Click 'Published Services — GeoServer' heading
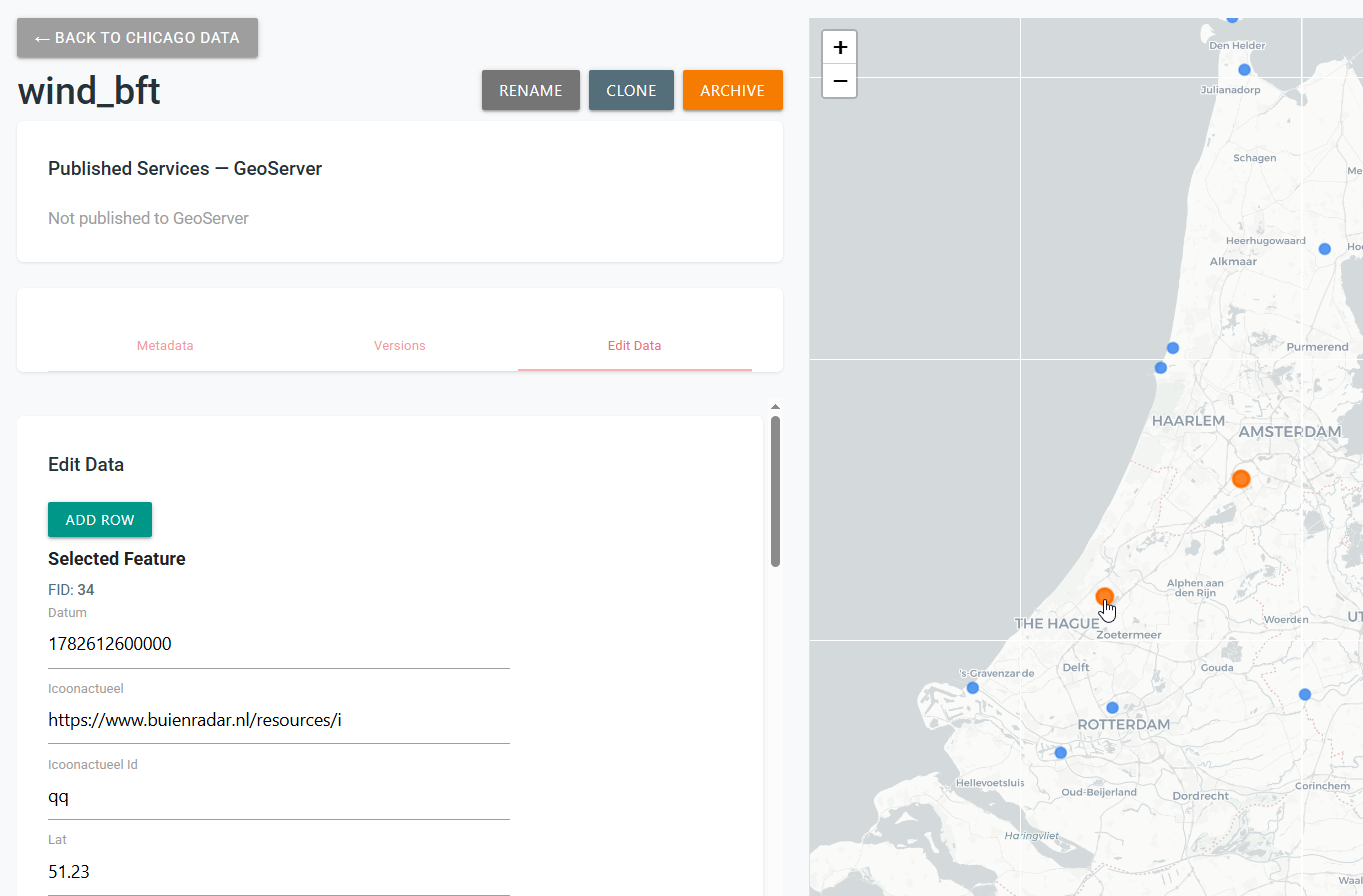 (x=185, y=169)
